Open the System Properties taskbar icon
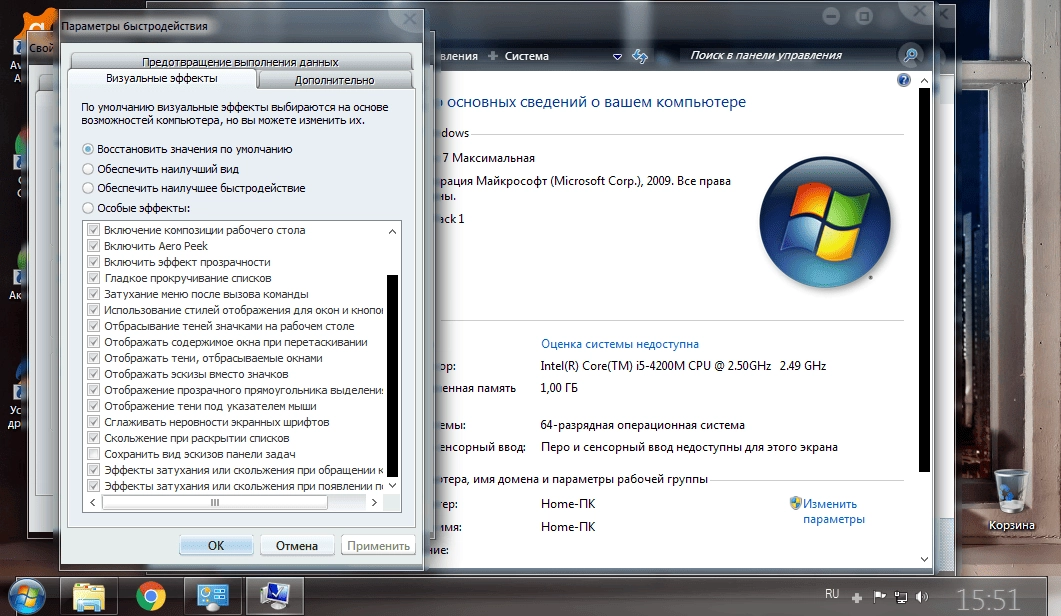The height and width of the screenshot is (616, 1061). point(275,596)
